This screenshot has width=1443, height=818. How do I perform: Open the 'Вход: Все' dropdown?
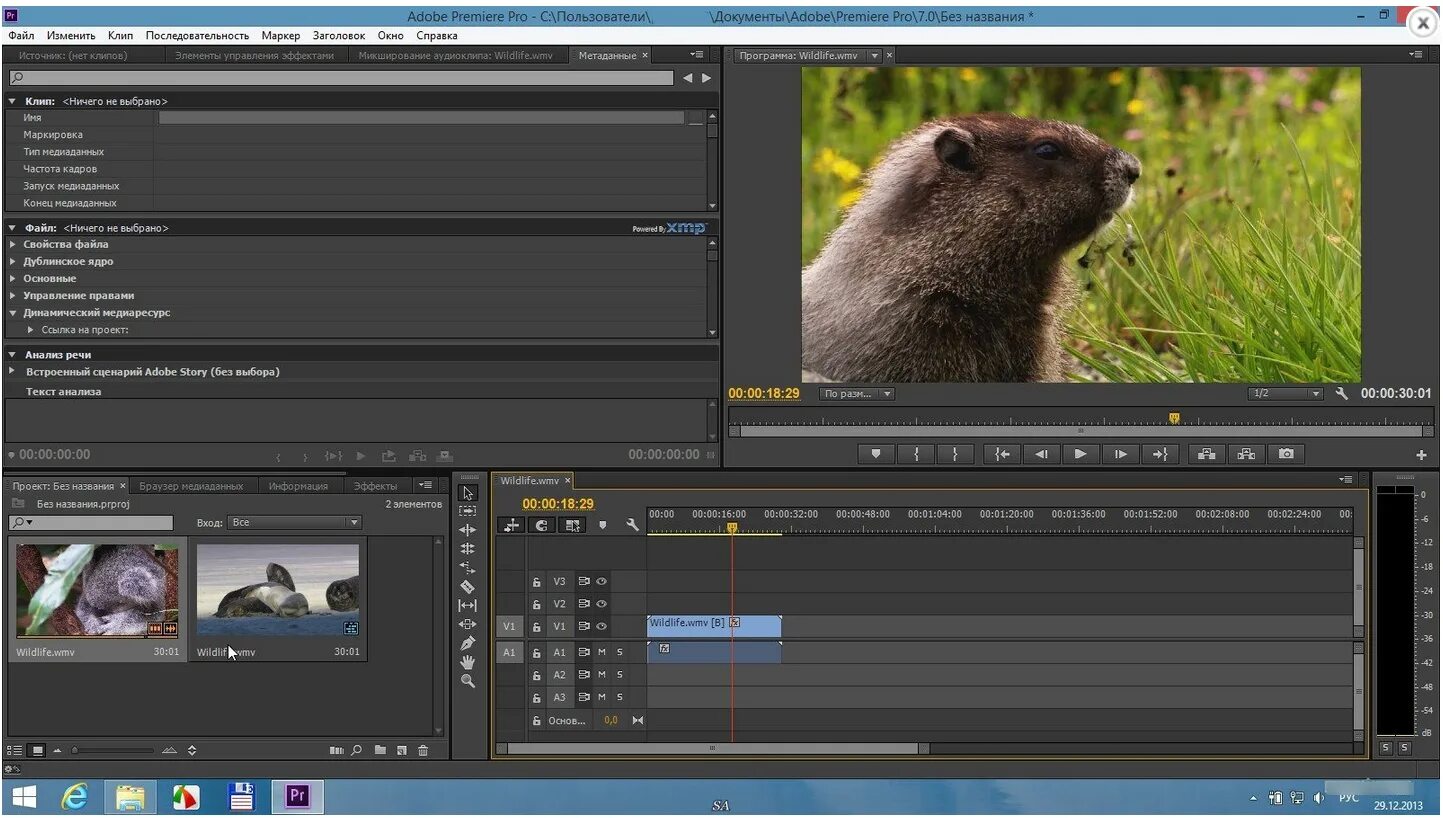[x=294, y=523]
